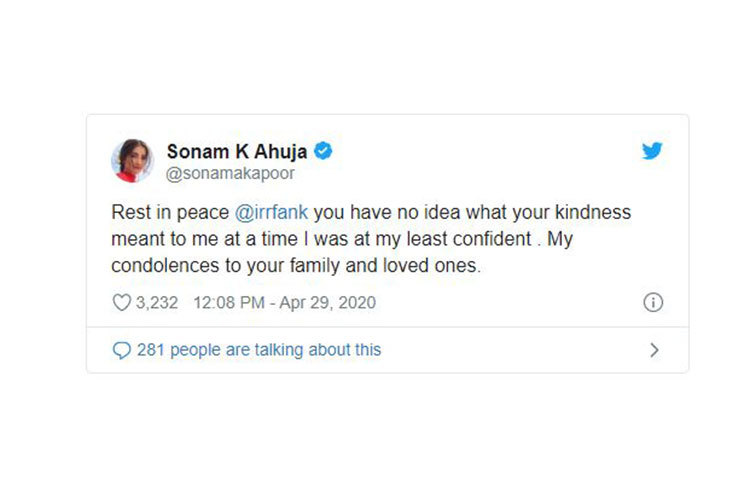Like the tweet with the heart icon
Image resolution: width=750 pixels, height=480 pixels.
(x=122, y=302)
